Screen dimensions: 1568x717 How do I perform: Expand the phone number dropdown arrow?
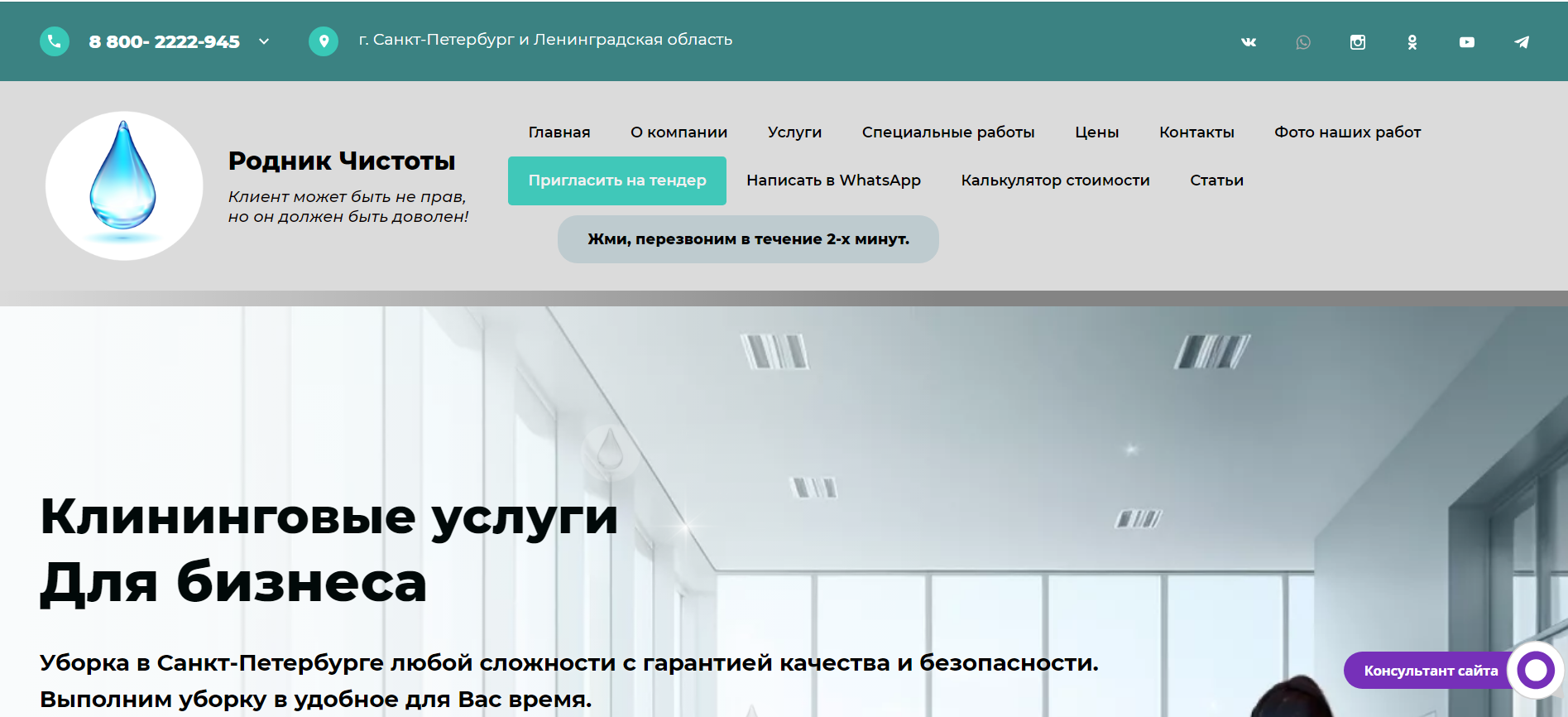coord(264,41)
